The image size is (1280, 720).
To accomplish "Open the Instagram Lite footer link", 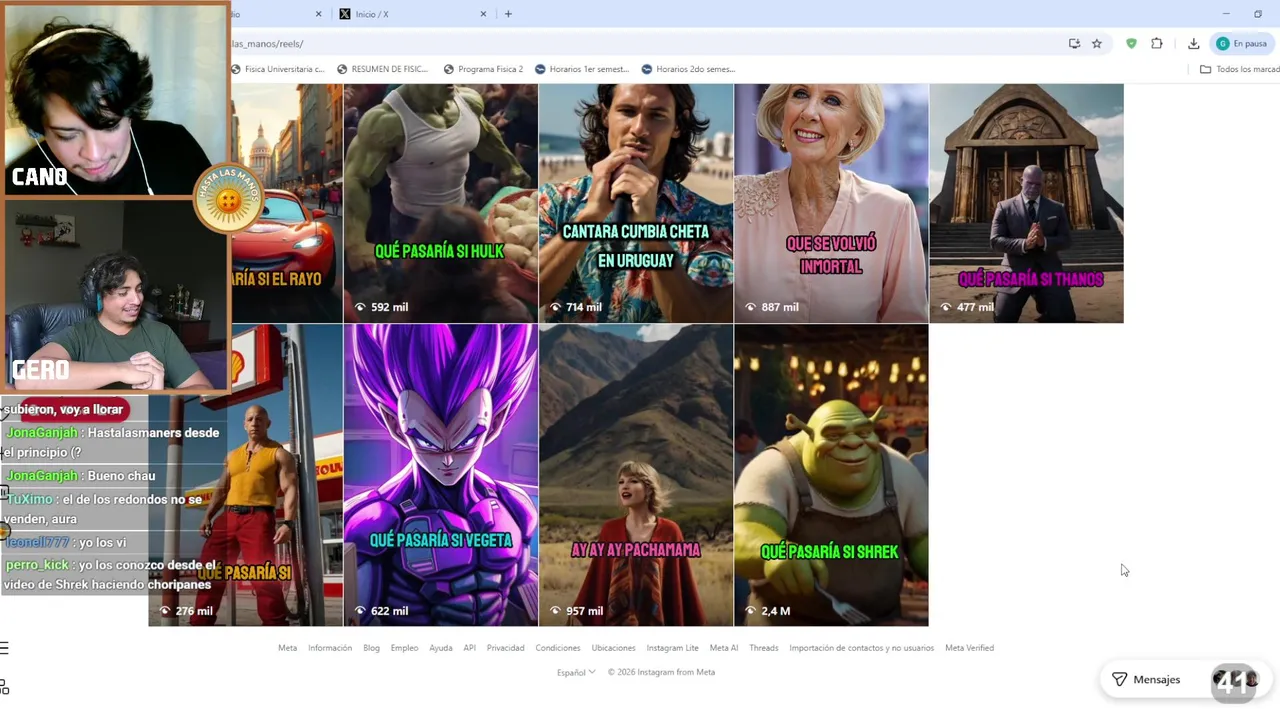I will click(x=672, y=648).
